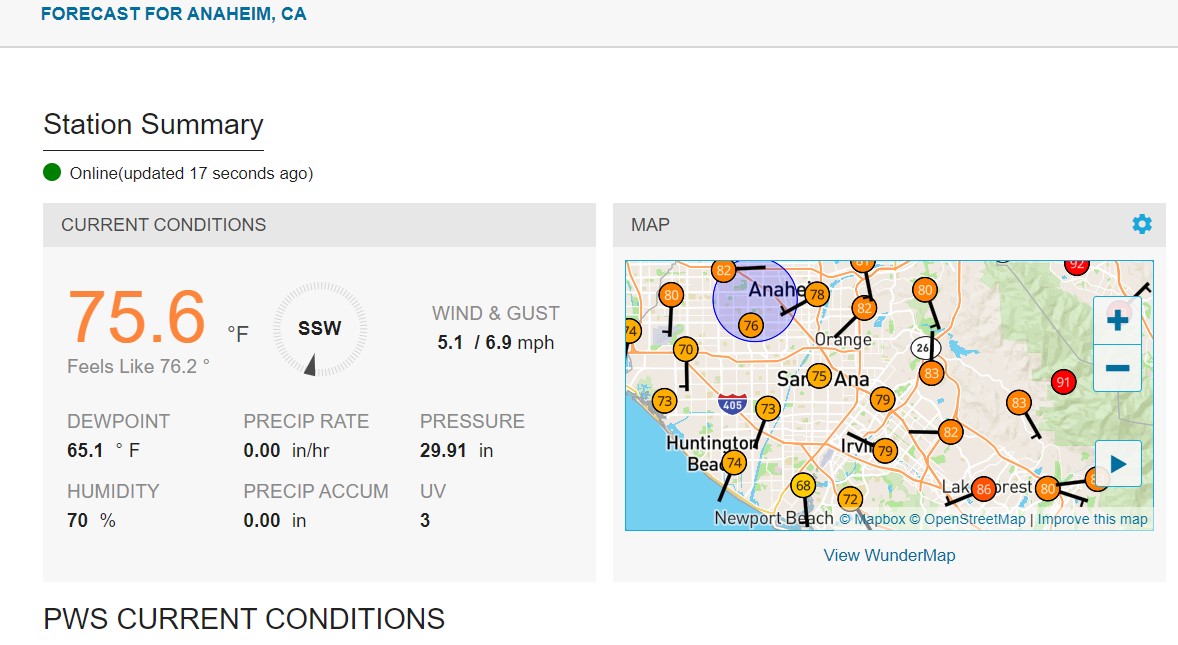This screenshot has height=645, width=1178.
Task: Select the 76° station marker in Anaheim
Action: click(751, 325)
